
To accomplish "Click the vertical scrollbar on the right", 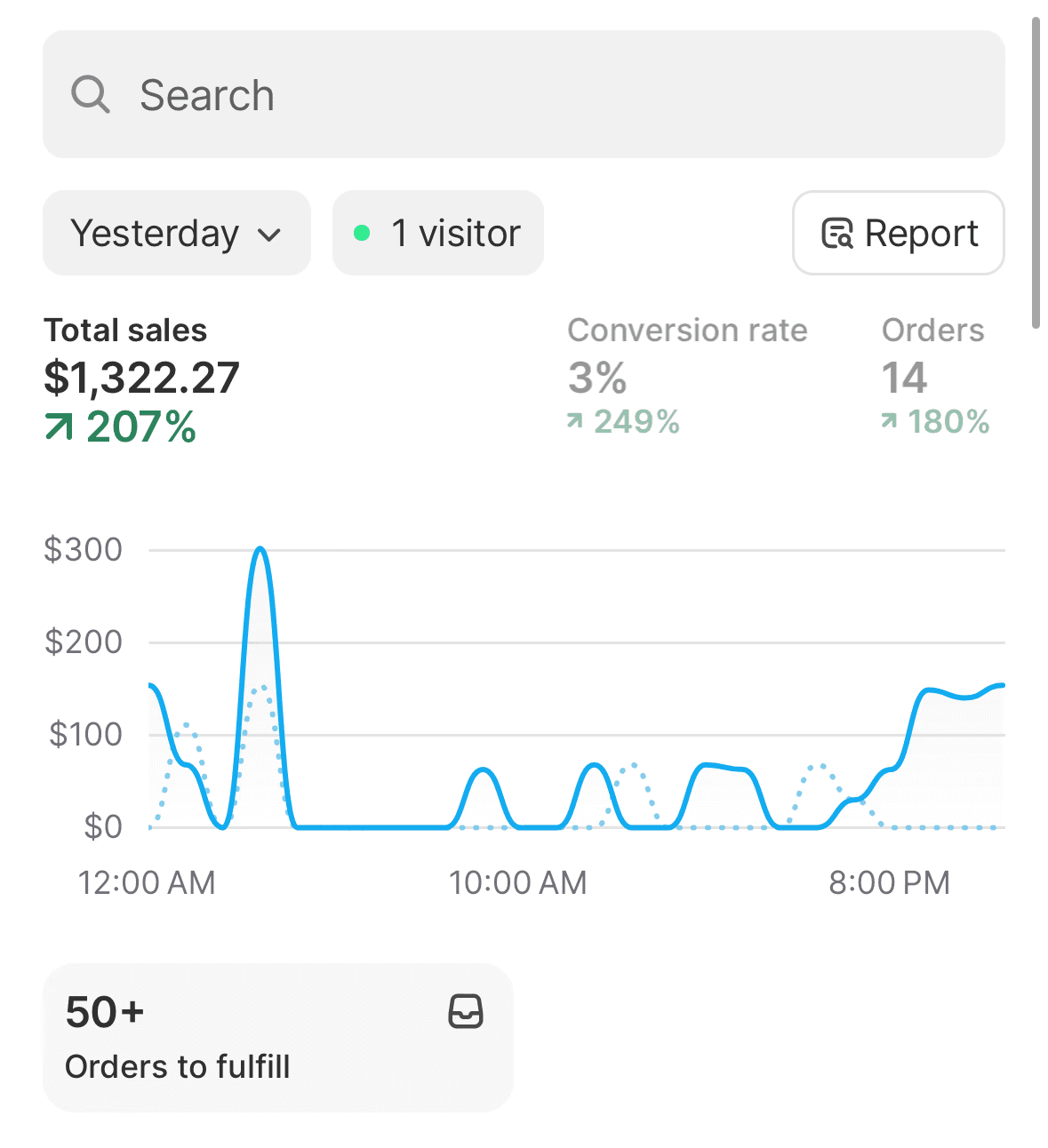I will coord(1036,173).
